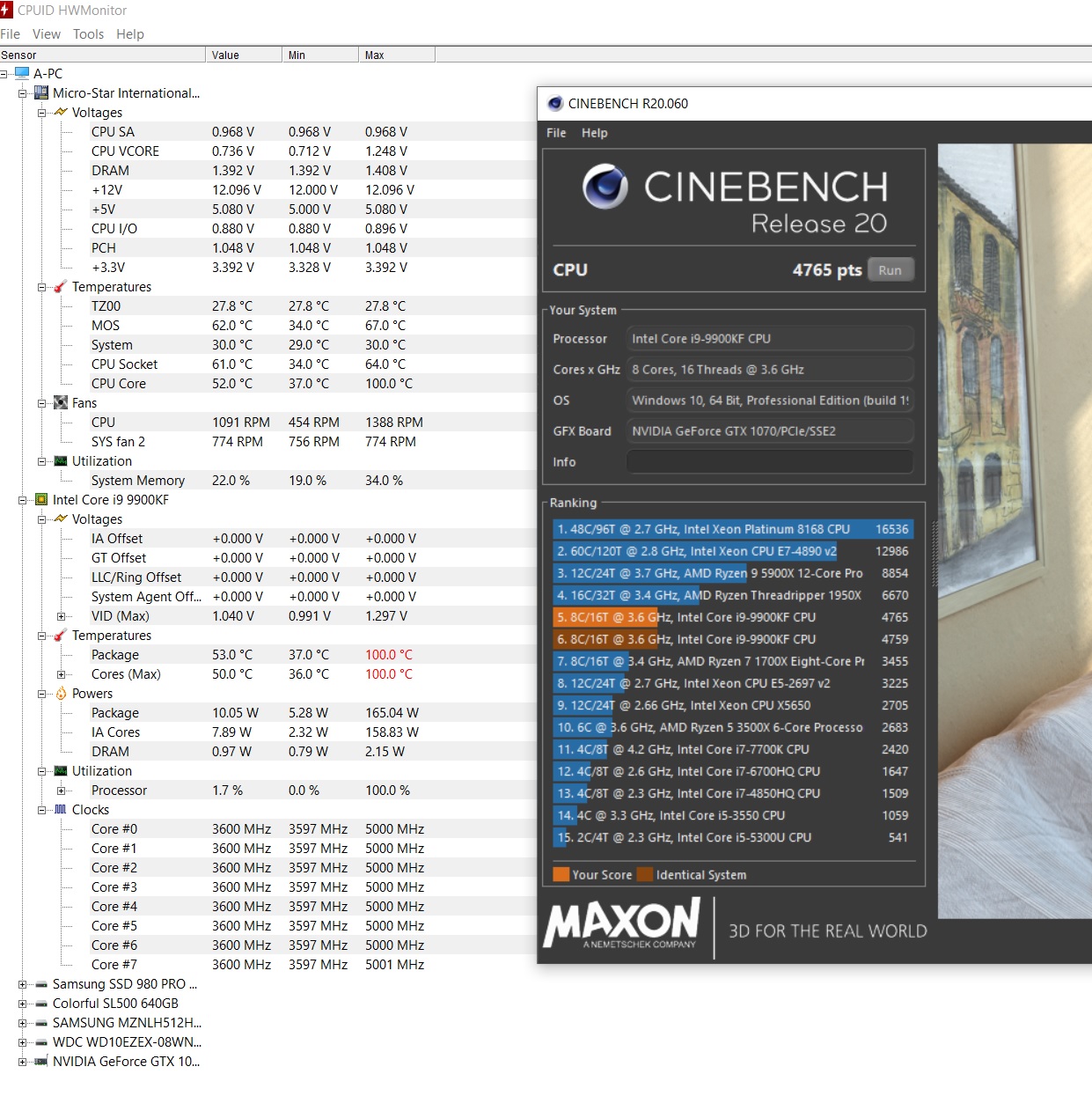Click the Temperatures icon under Intel Core i9
Screen dimensions: 1092x1096
tap(61, 635)
